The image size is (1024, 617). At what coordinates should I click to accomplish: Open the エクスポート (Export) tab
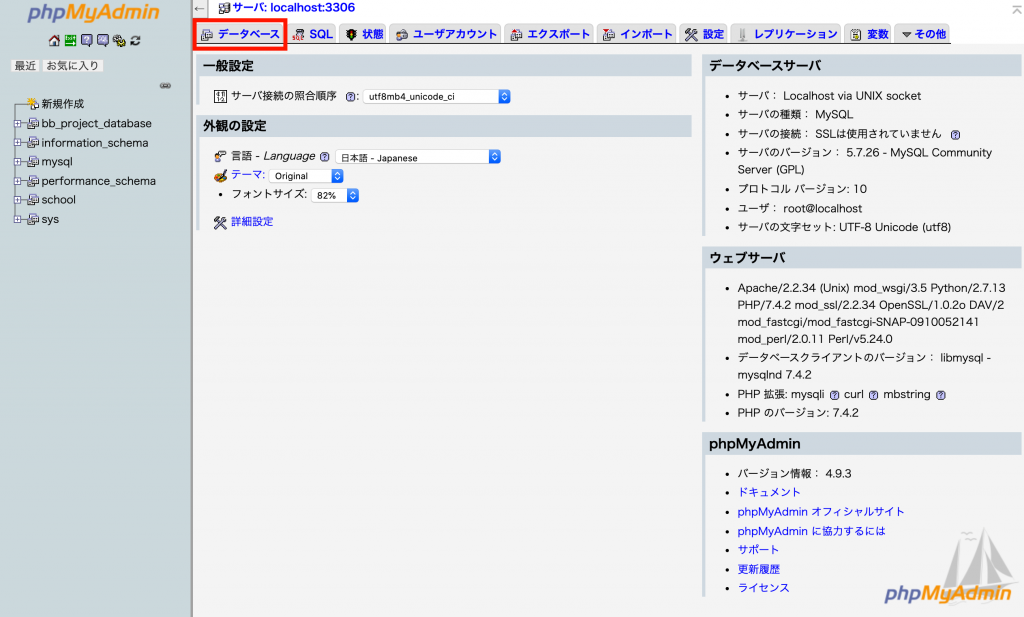550,34
